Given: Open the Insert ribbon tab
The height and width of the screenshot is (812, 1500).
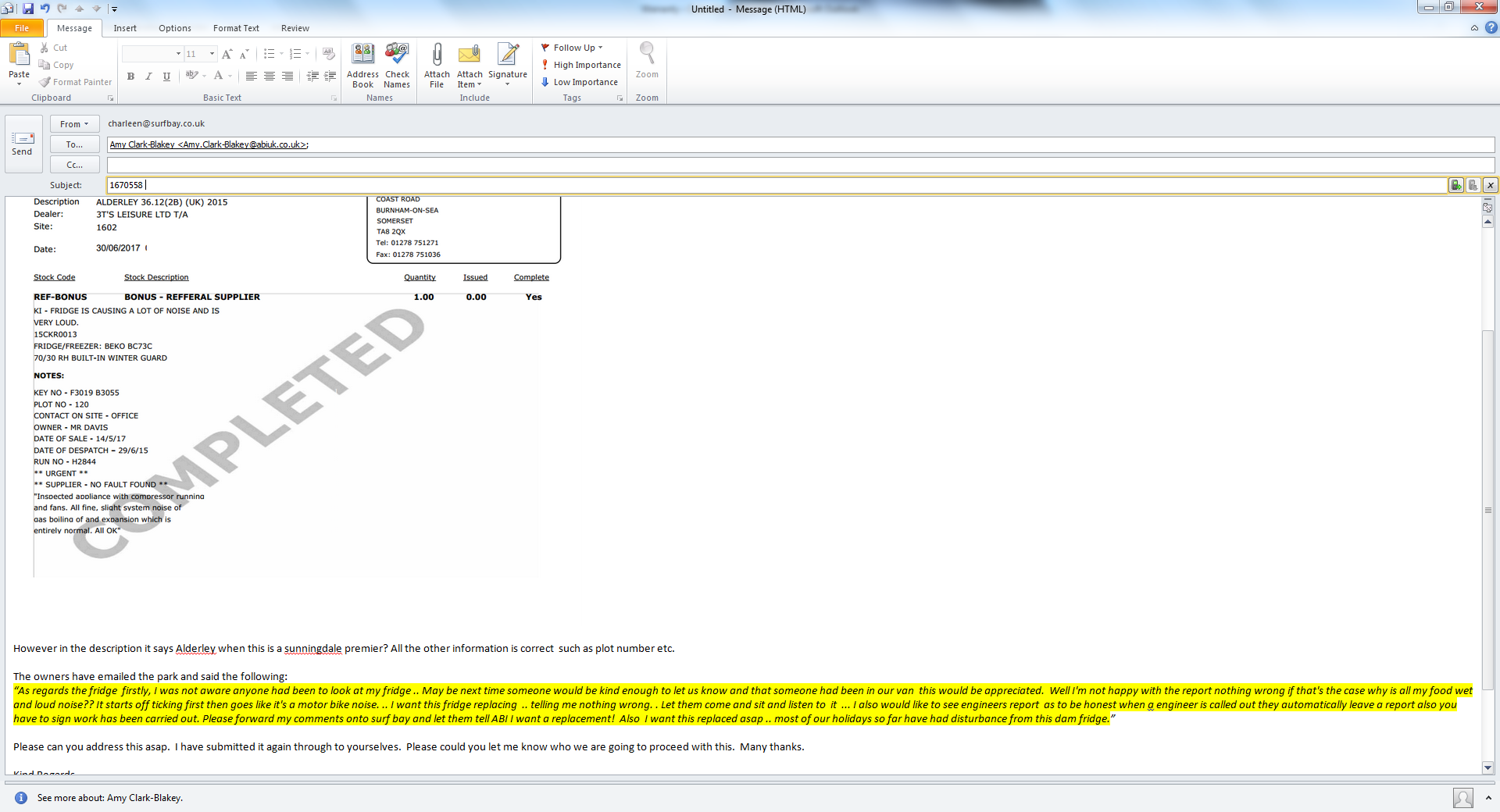Looking at the screenshot, I should [125, 28].
